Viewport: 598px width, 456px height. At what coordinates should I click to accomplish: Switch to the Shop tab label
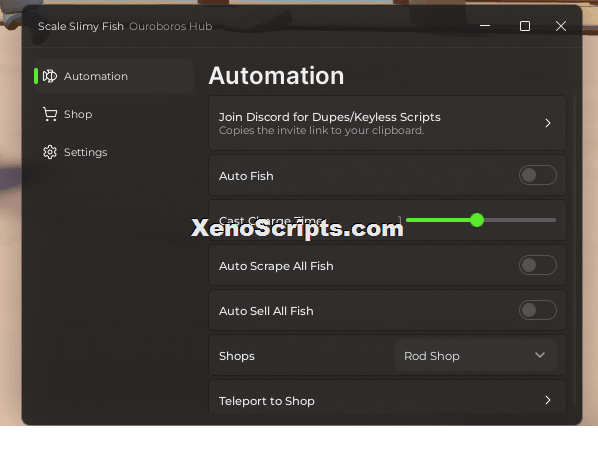click(78, 114)
